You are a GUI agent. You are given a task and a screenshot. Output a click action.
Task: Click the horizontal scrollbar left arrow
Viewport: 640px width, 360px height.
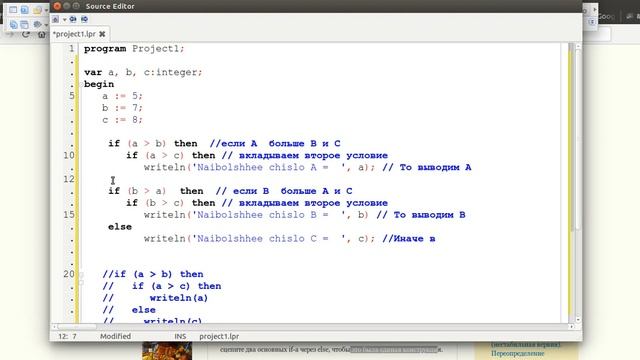click(54, 327)
